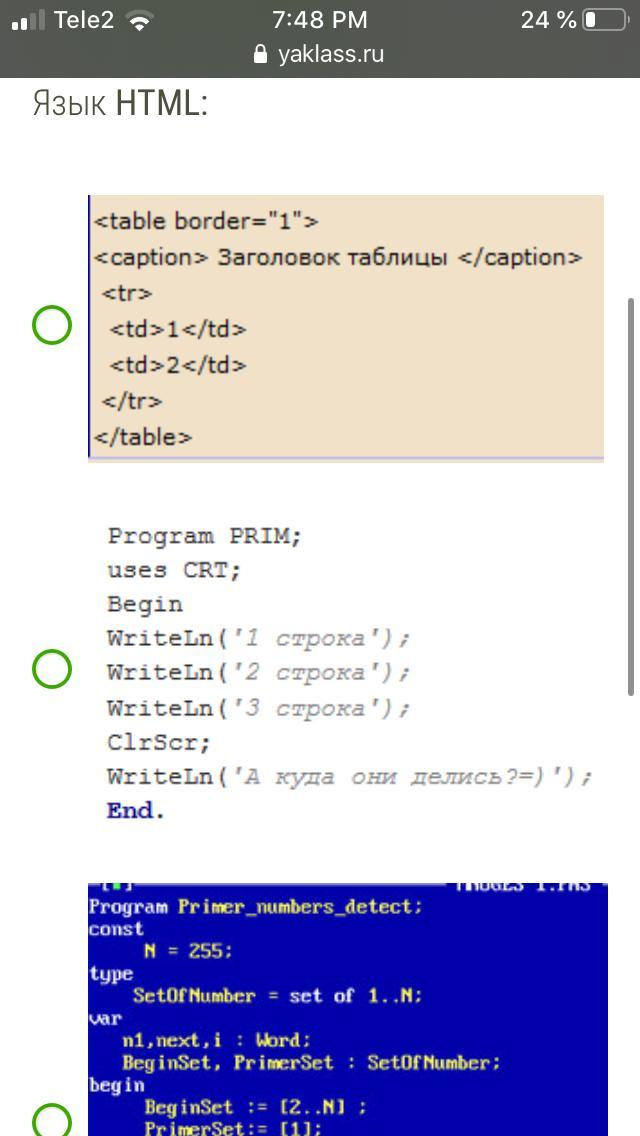Viewport: 640px width, 1136px height.
Task: Tap the cellular signal strength icon
Action: coord(28,20)
